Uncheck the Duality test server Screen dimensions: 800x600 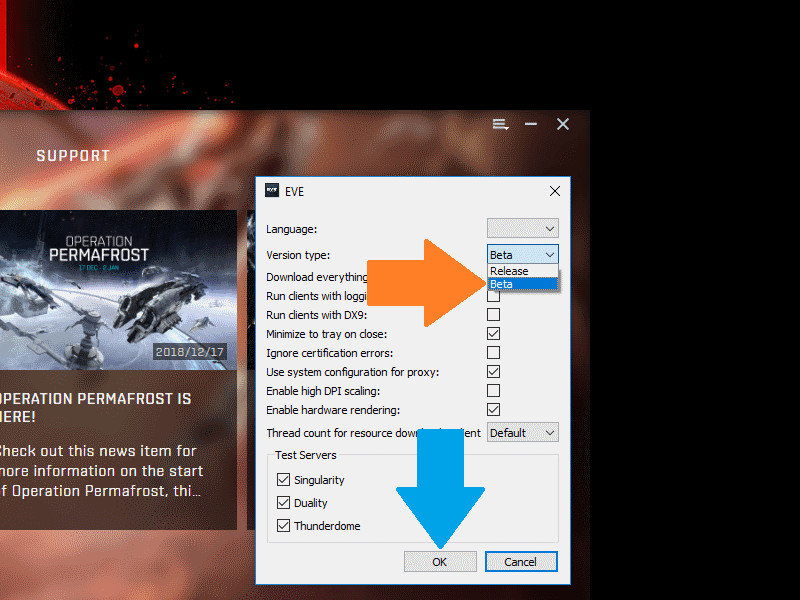click(284, 503)
